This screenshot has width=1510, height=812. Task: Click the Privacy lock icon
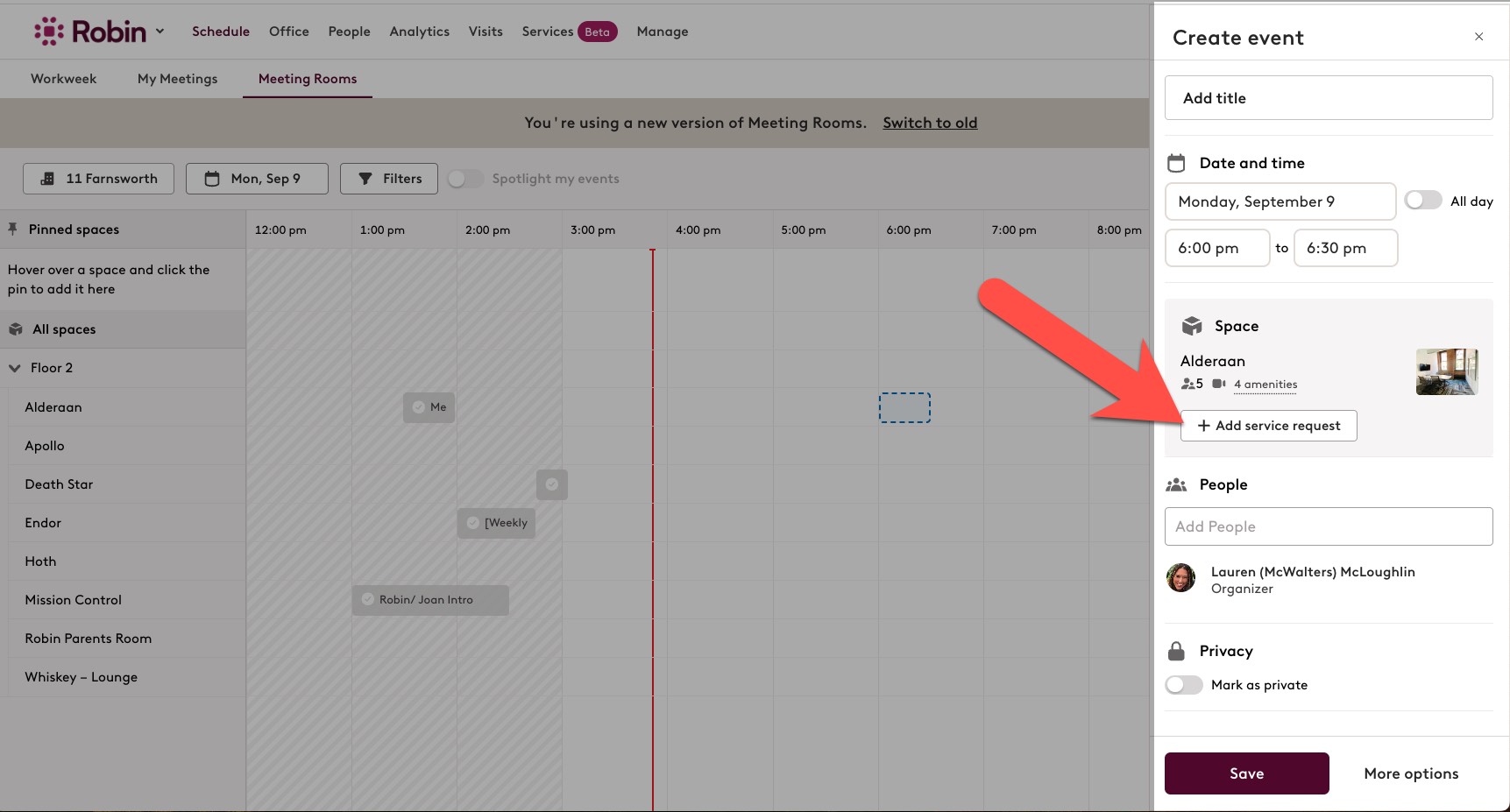[1176, 651]
